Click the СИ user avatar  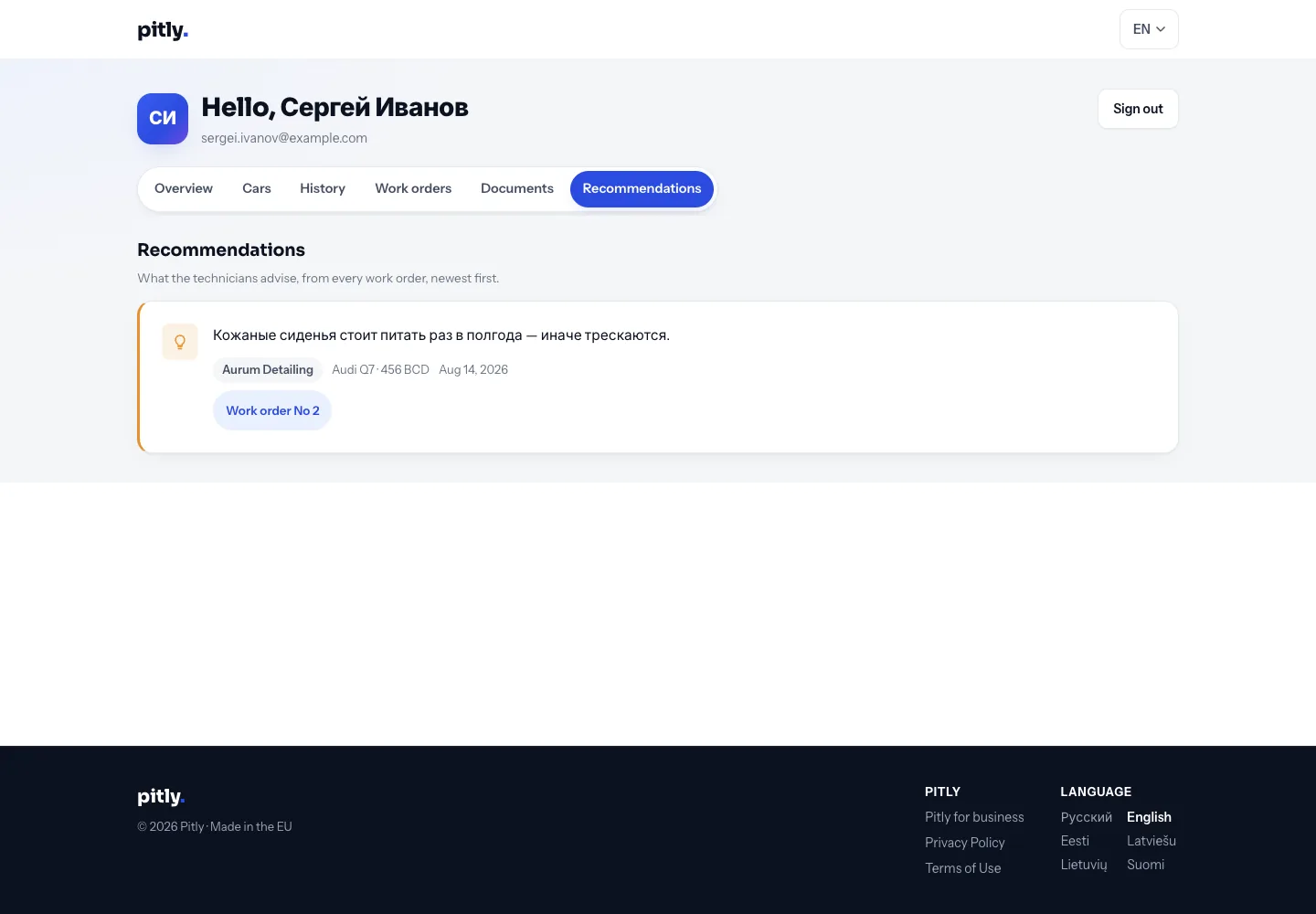pos(163,119)
